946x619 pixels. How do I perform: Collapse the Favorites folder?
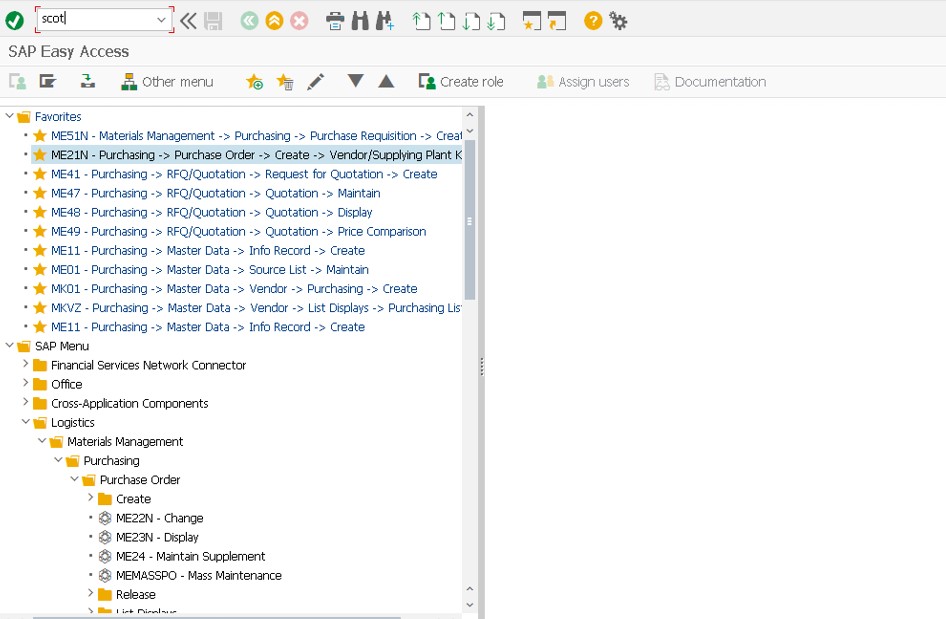[10, 115]
